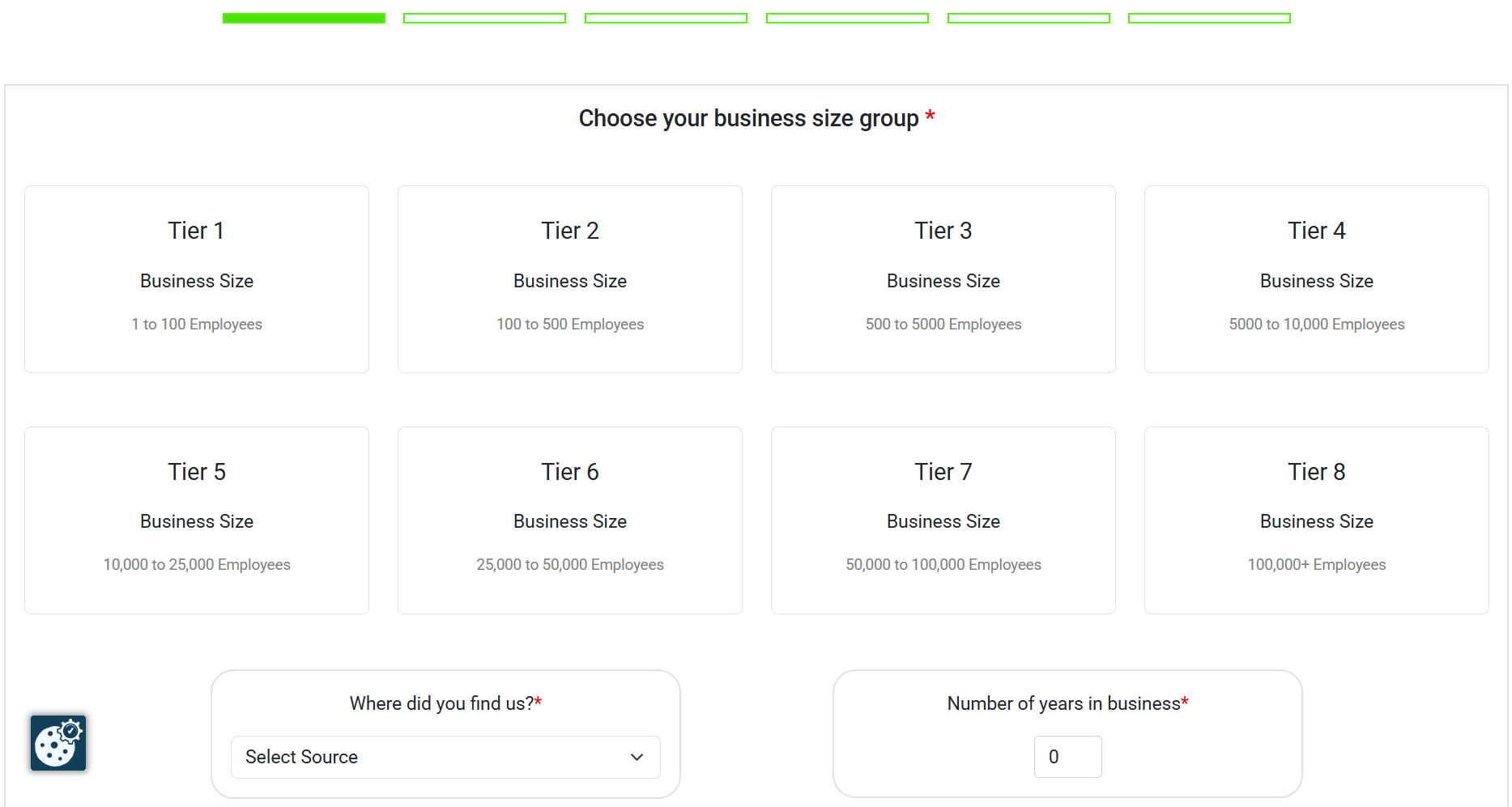Select the Tier 2 card for 100 to 500 Employees
1512x807 pixels.
[569, 278]
